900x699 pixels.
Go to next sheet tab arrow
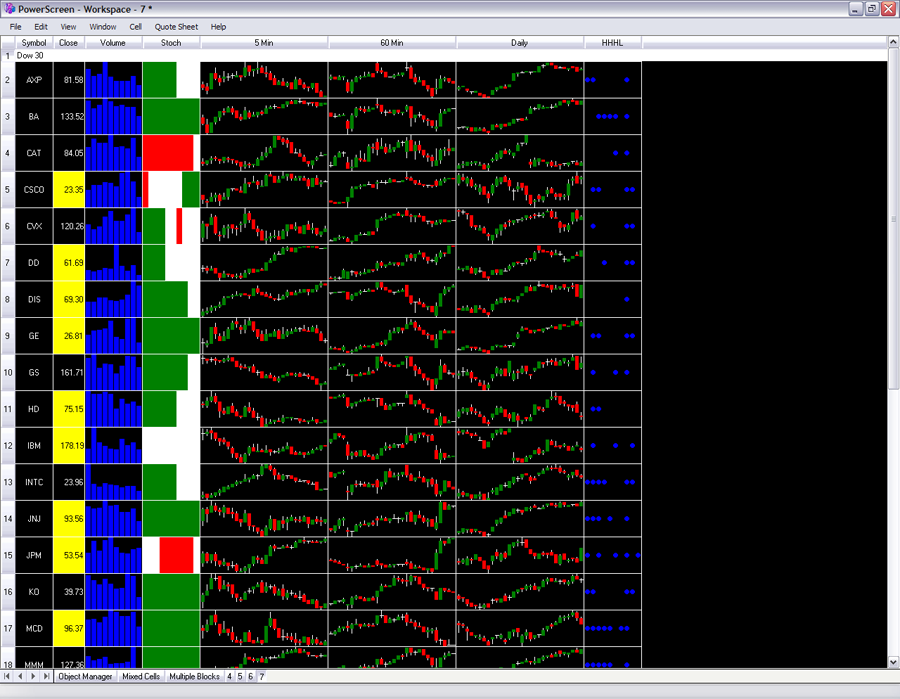pos(33,676)
